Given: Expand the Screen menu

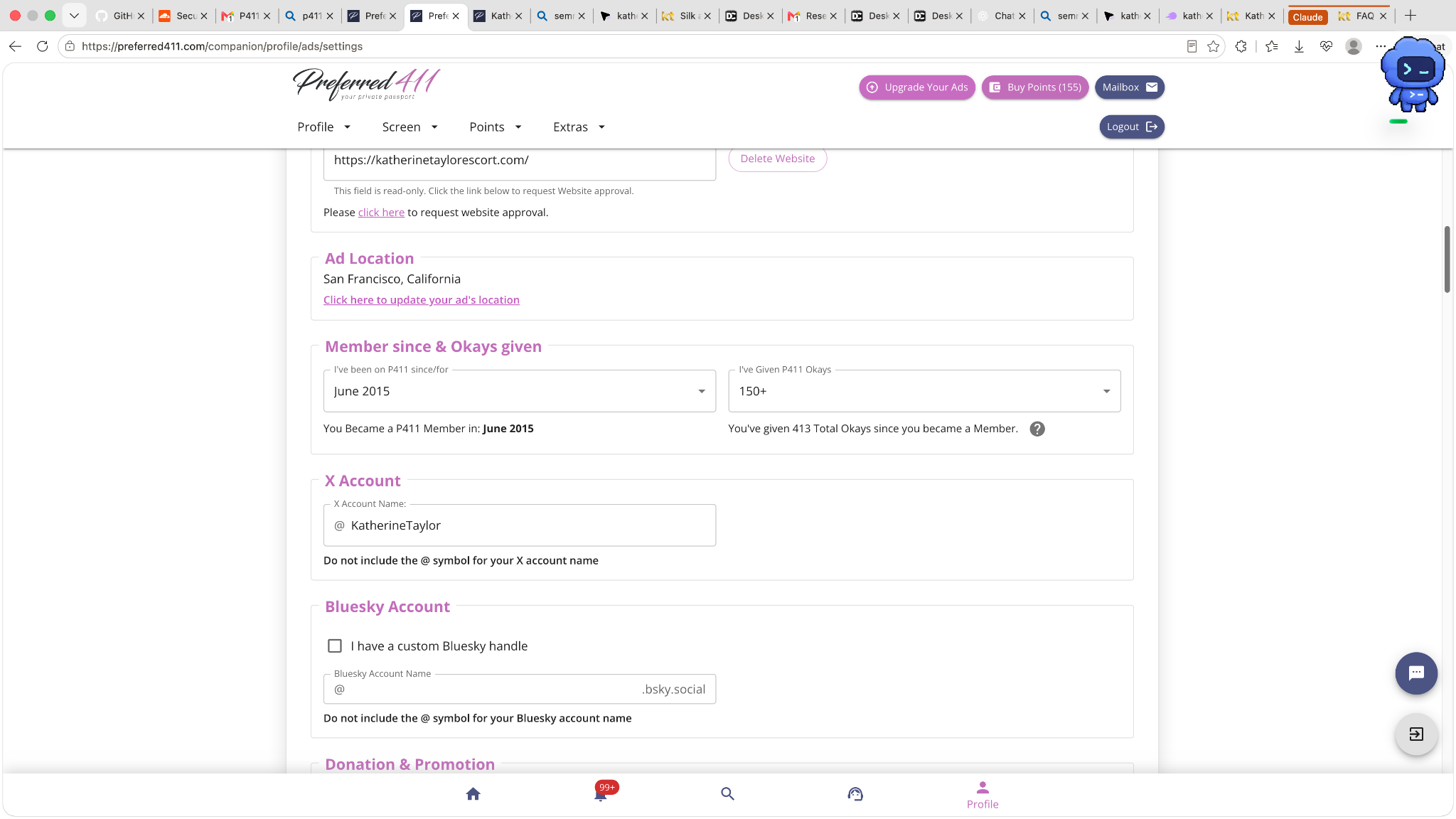Looking at the screenshot, I should [x=410, y=127].
